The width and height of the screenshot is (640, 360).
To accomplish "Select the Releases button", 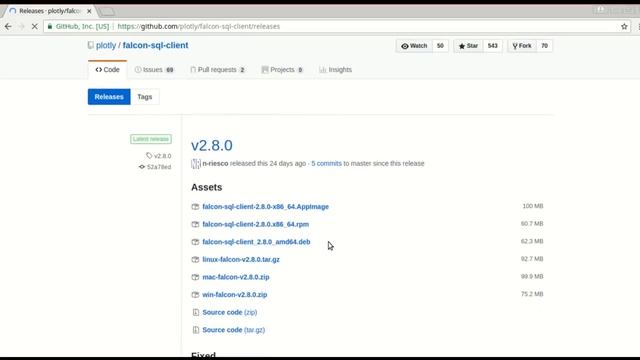I will point(109,97).
